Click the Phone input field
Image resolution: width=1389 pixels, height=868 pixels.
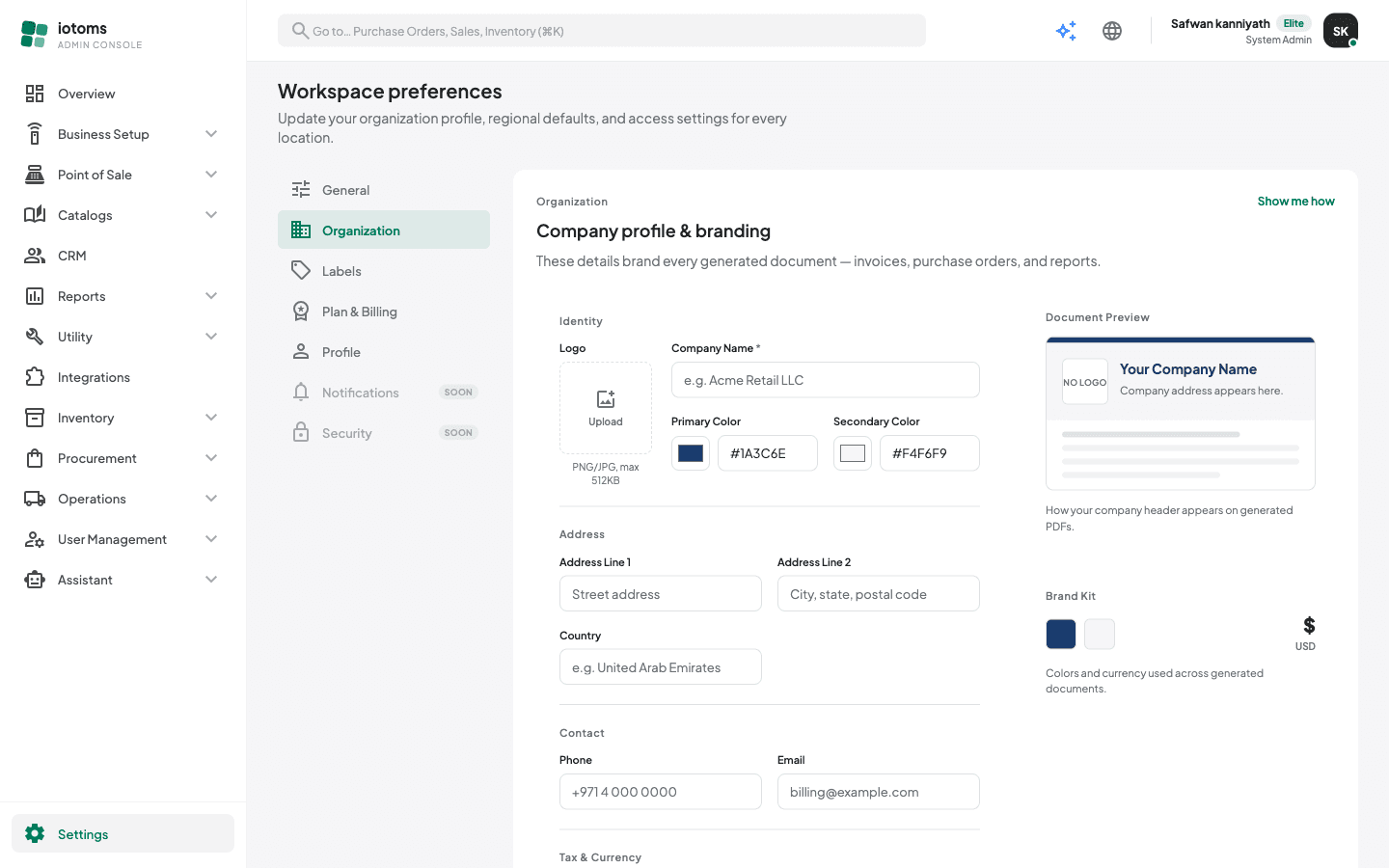[x=661, y=792]
